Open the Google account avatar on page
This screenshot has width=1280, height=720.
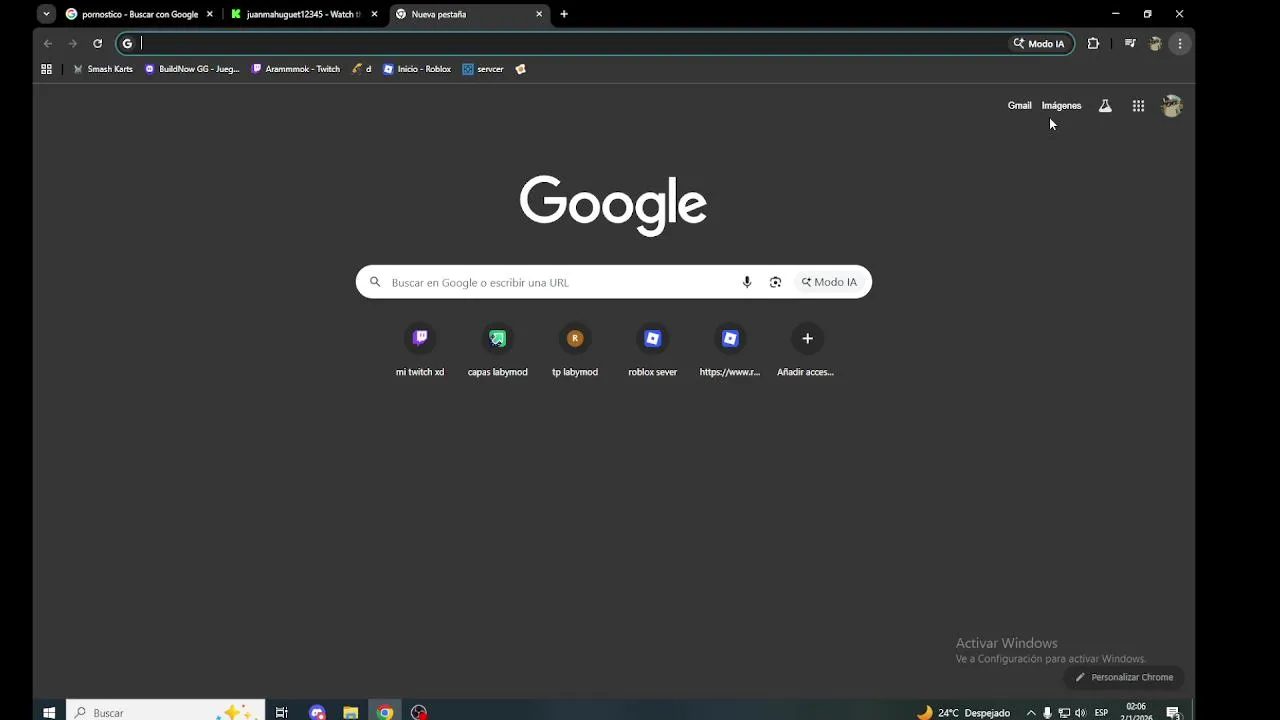[1172, 106]
